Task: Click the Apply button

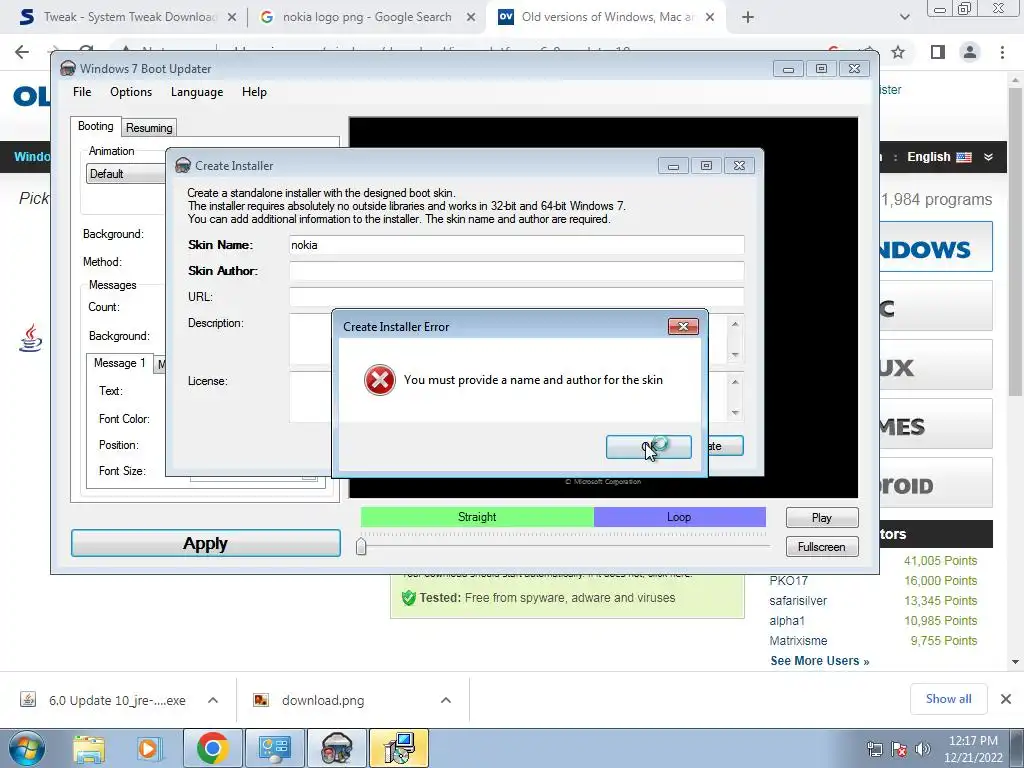Action: 206,543
